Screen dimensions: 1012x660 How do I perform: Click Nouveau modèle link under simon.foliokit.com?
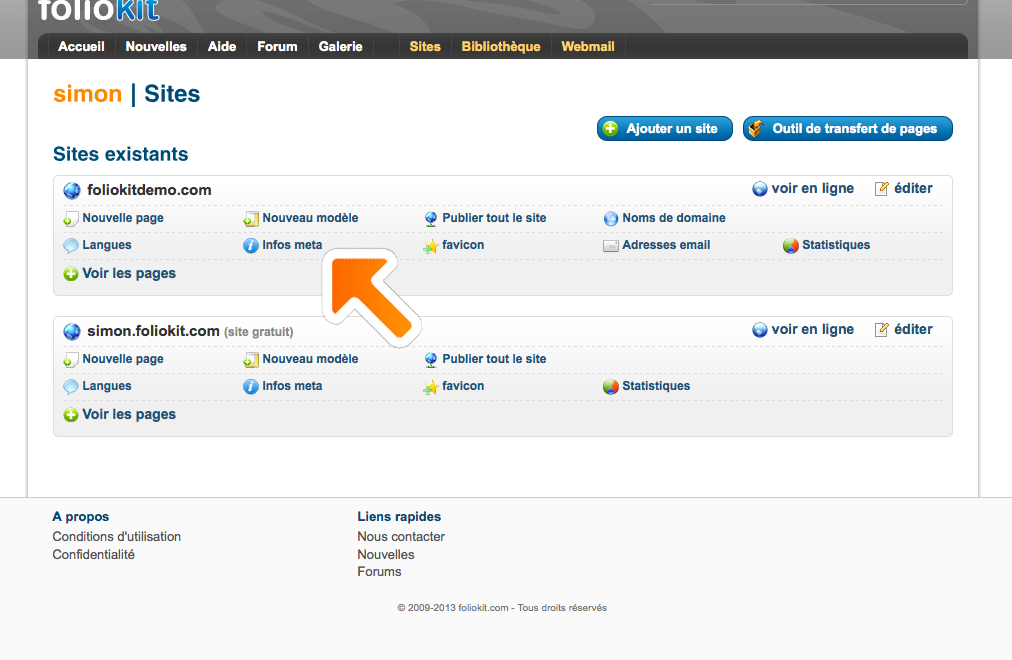(x=310, y=359)
